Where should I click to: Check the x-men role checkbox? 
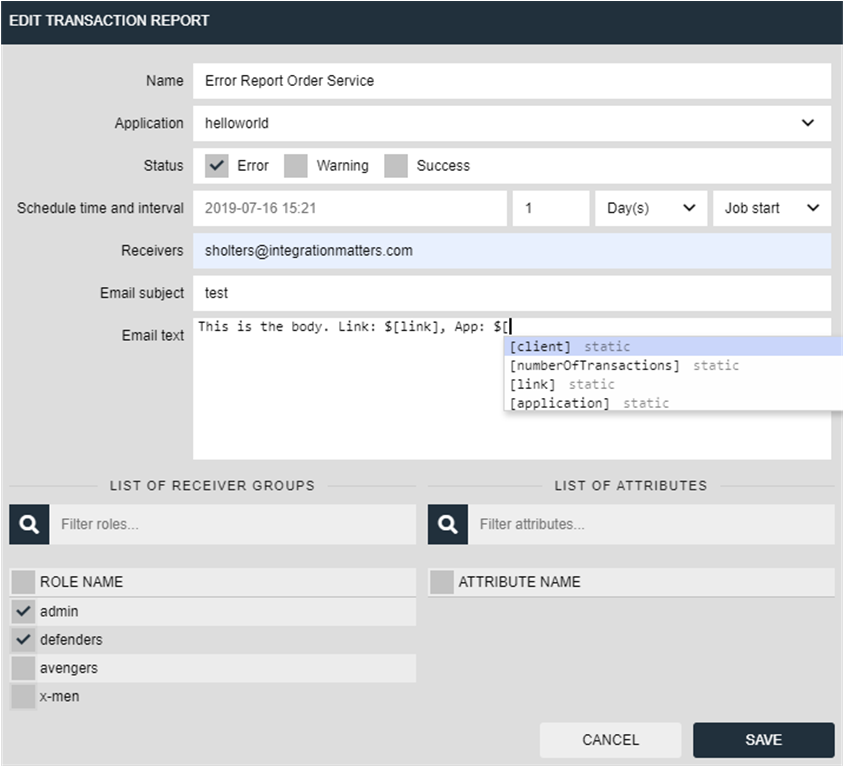[23, 696]
